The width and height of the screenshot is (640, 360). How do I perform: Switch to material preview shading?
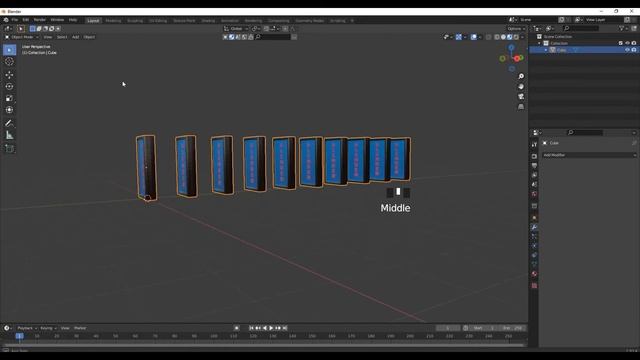click(510, 37)
